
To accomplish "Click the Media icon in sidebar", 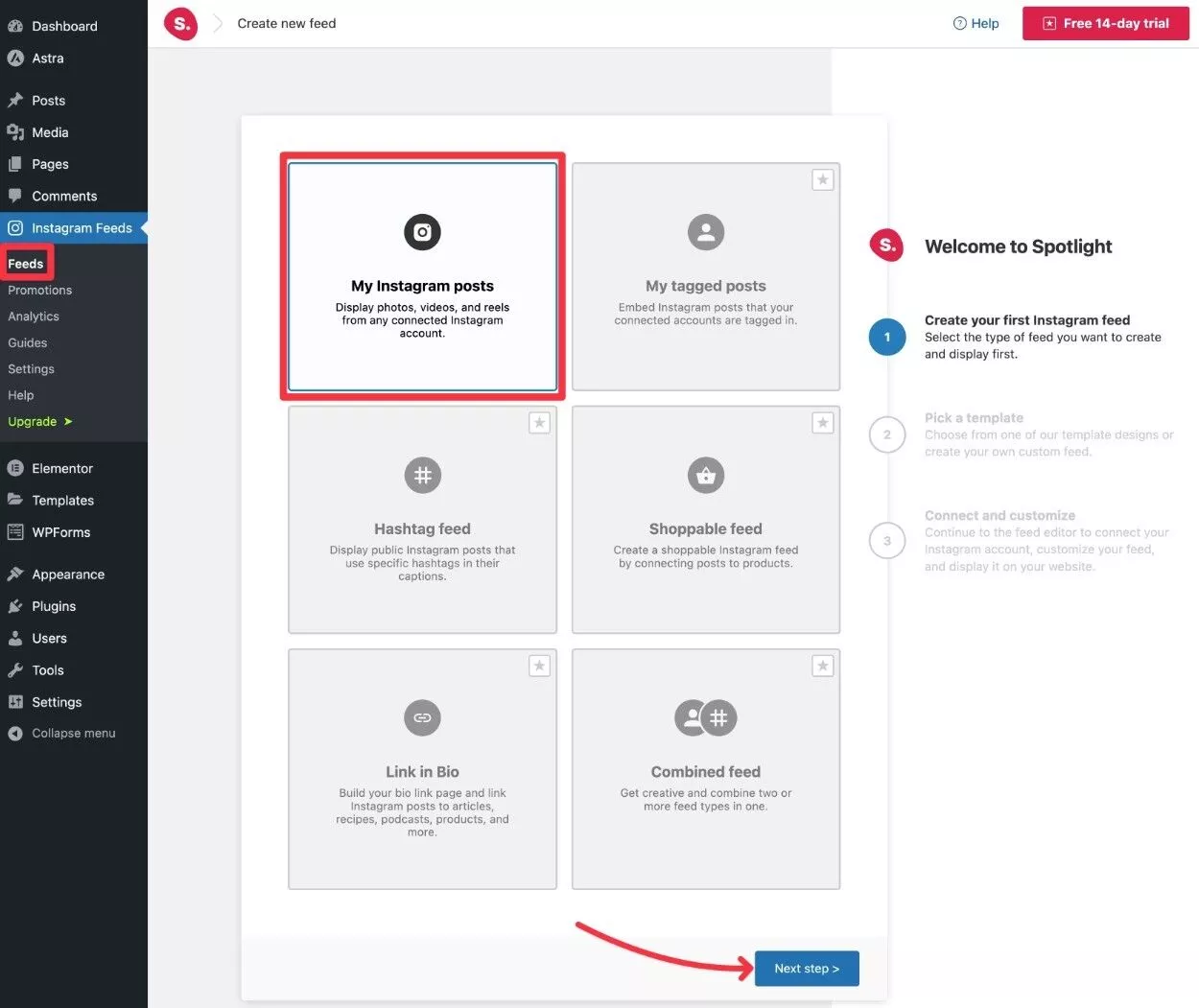I will tap(15, 132).
